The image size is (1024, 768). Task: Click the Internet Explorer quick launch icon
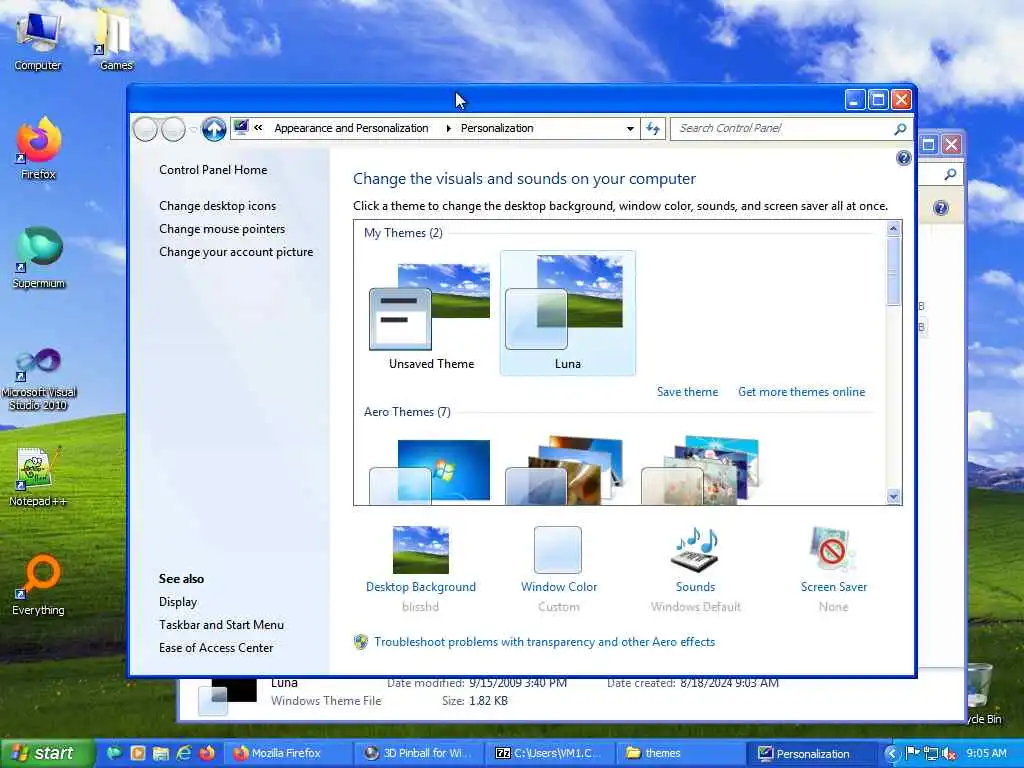(184, 753)
